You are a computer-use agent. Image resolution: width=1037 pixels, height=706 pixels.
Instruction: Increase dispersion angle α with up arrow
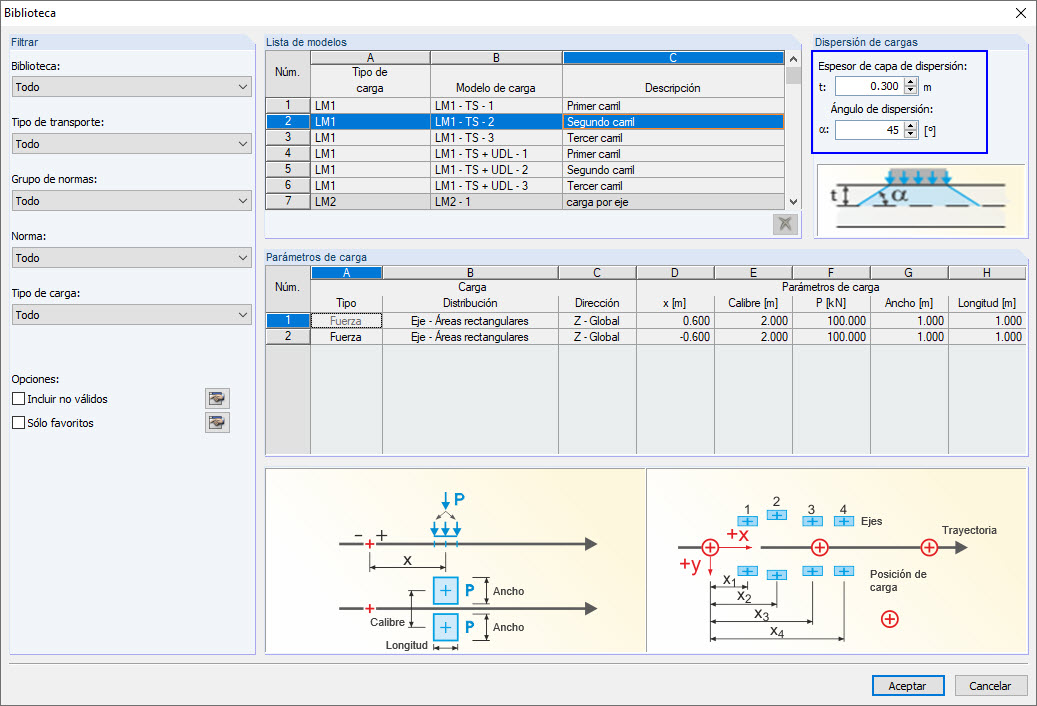[911, 126]
